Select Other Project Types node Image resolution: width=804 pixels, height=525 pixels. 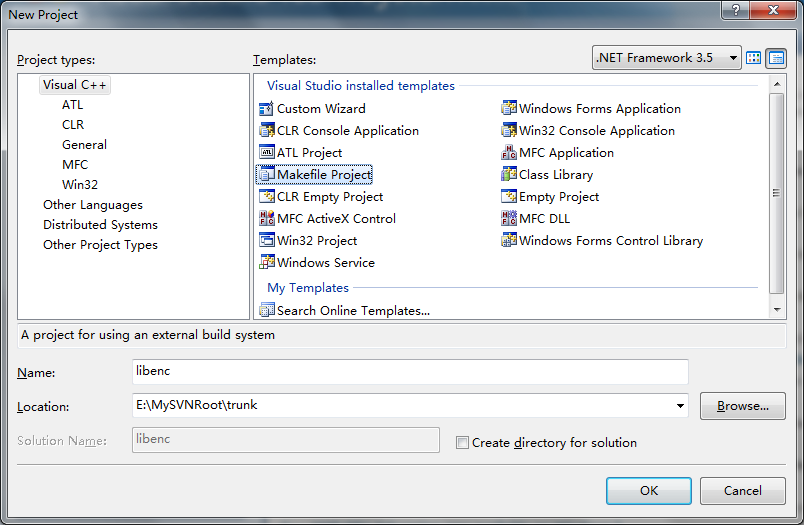(x=100, y=245)
